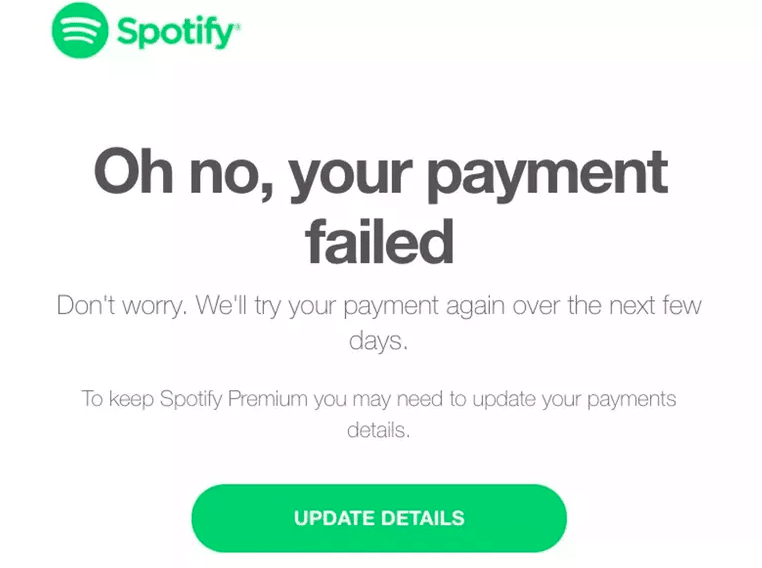Click the 'Don't worry' retry message line
The width and height of the screenshot is (762, 568).
[379, 306]
